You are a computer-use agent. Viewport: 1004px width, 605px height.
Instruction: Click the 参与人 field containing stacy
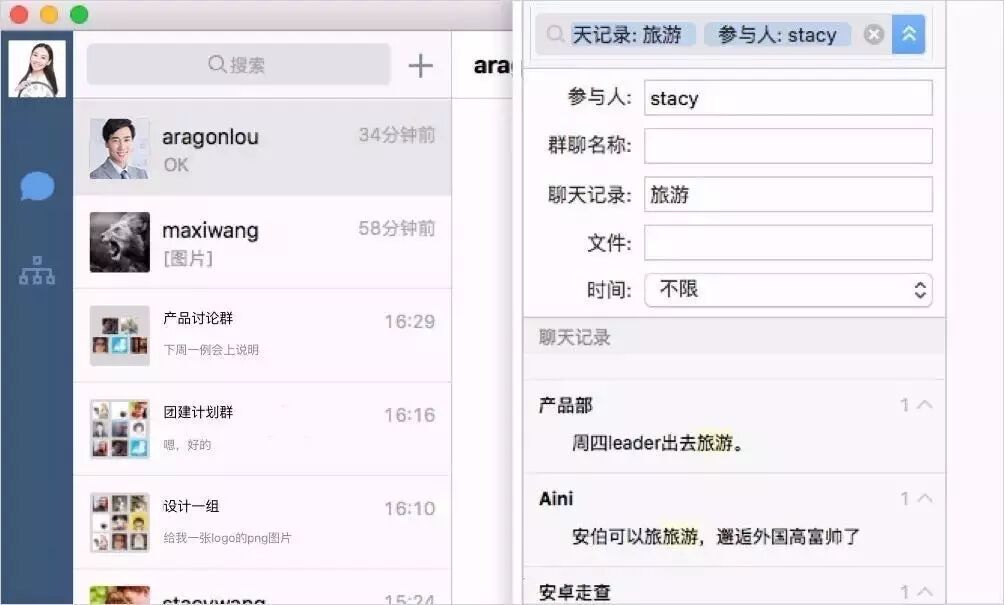click(788, 98)
